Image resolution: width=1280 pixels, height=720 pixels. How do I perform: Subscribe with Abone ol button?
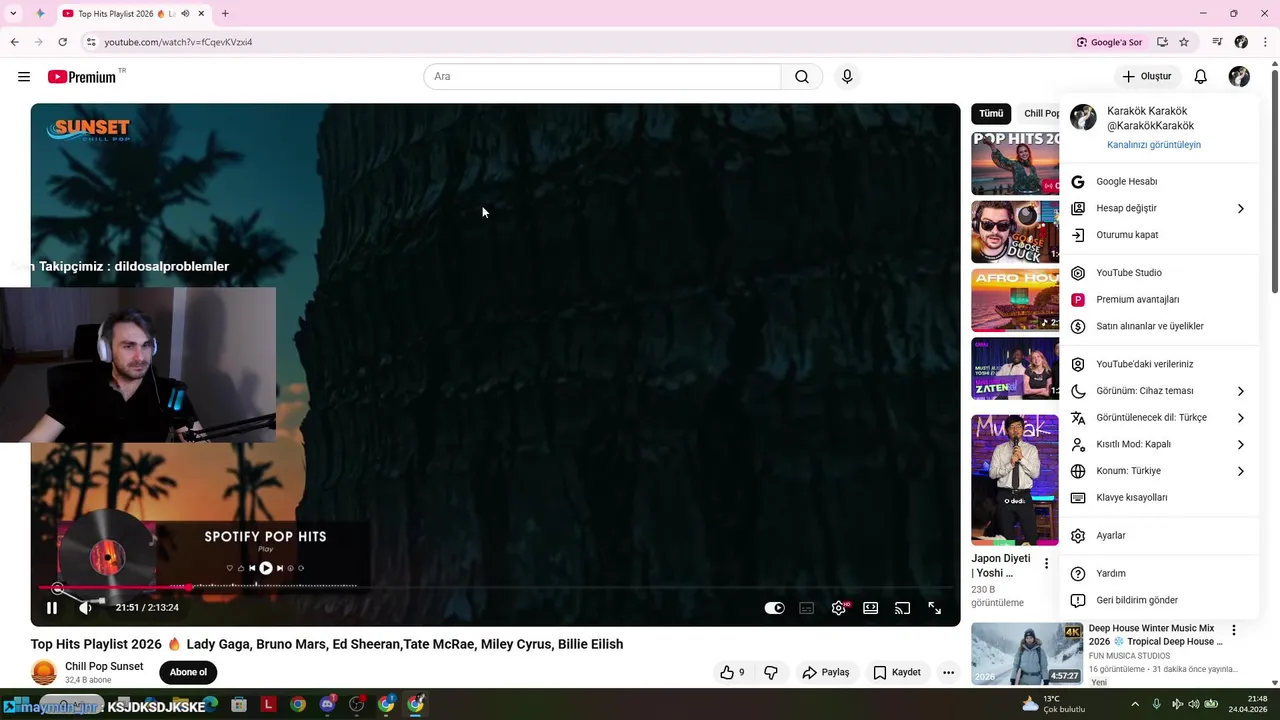click(x=188, y=672)
